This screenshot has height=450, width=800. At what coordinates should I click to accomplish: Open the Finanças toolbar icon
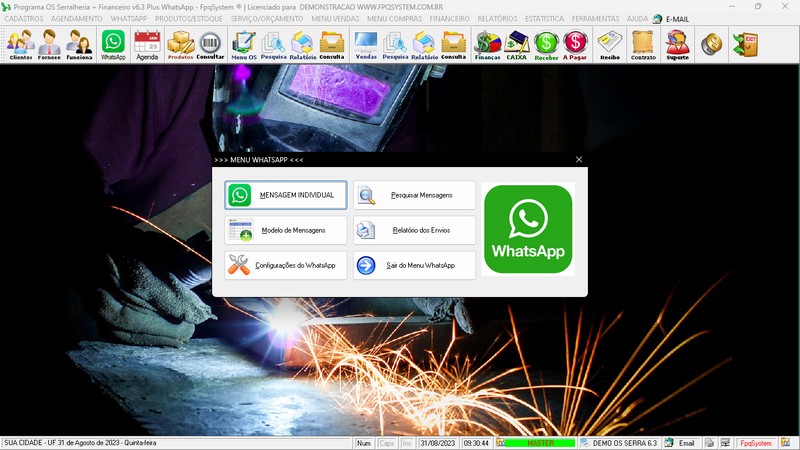point(487,44)
